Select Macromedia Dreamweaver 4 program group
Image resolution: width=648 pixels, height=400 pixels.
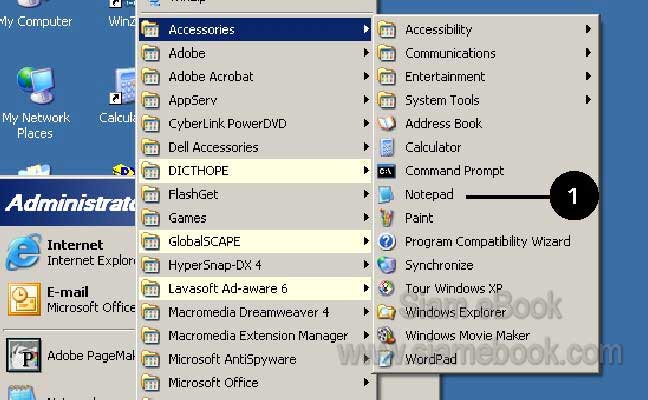click(255, 312)
